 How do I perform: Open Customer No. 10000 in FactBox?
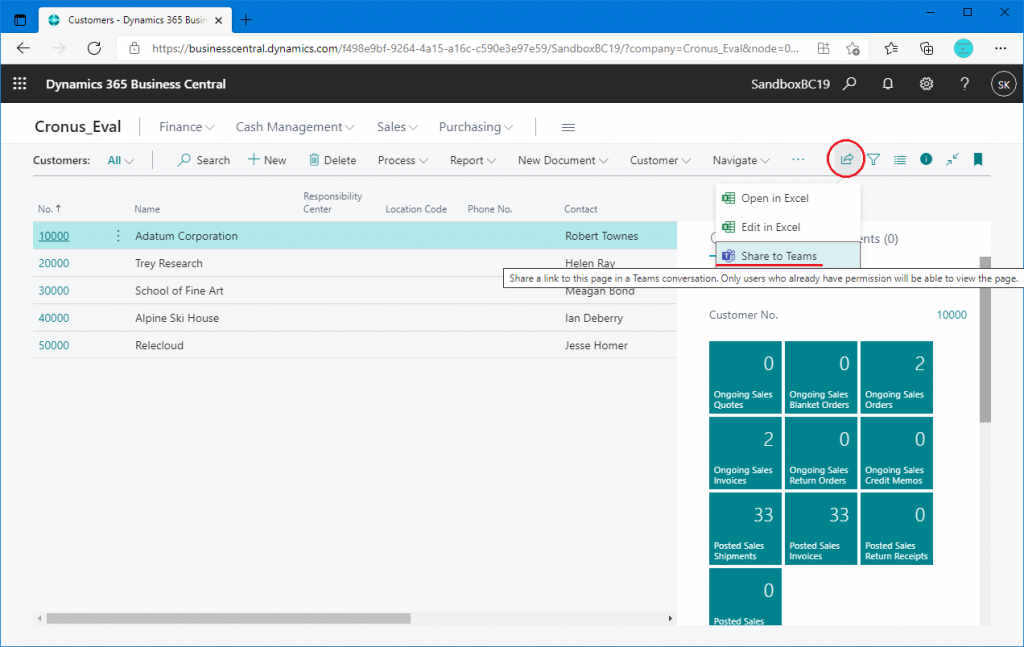[x=952, y=315]
